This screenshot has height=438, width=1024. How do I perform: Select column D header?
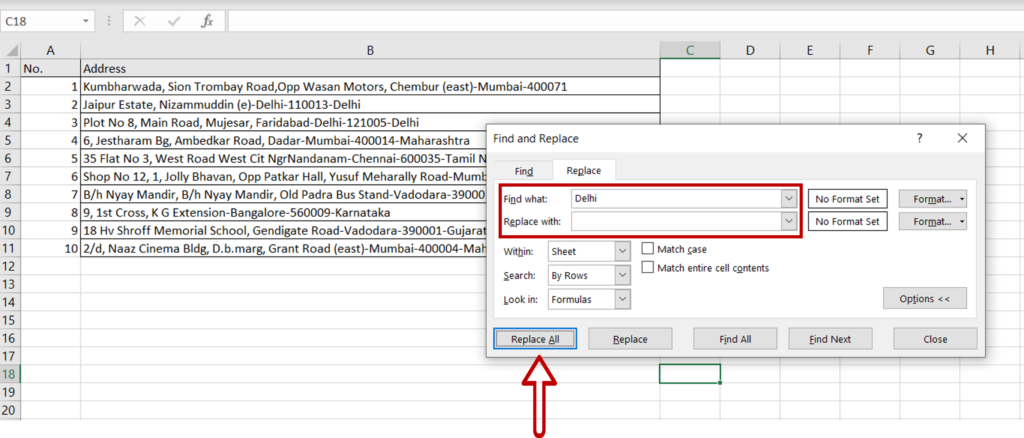(x=750, y=50)
